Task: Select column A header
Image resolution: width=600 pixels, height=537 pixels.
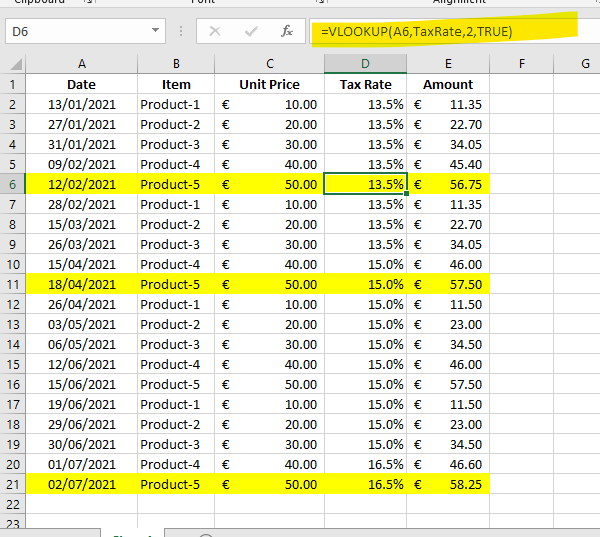Action: (x=82, y=64)
